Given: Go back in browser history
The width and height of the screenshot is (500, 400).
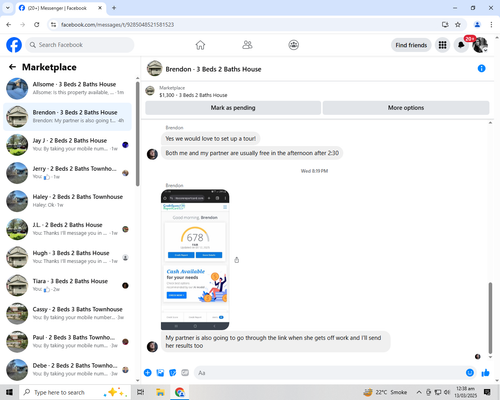Looking at the screenshot, I should tap(9, 25).
